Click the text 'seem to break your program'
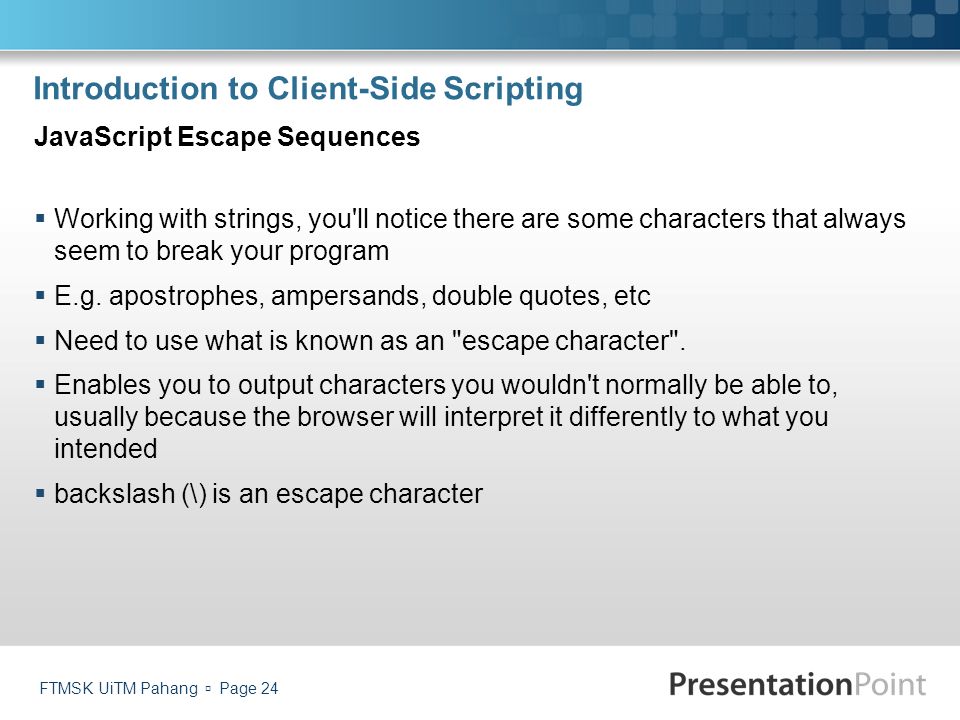This screenshot has height=720, width=960. [222, 251]
